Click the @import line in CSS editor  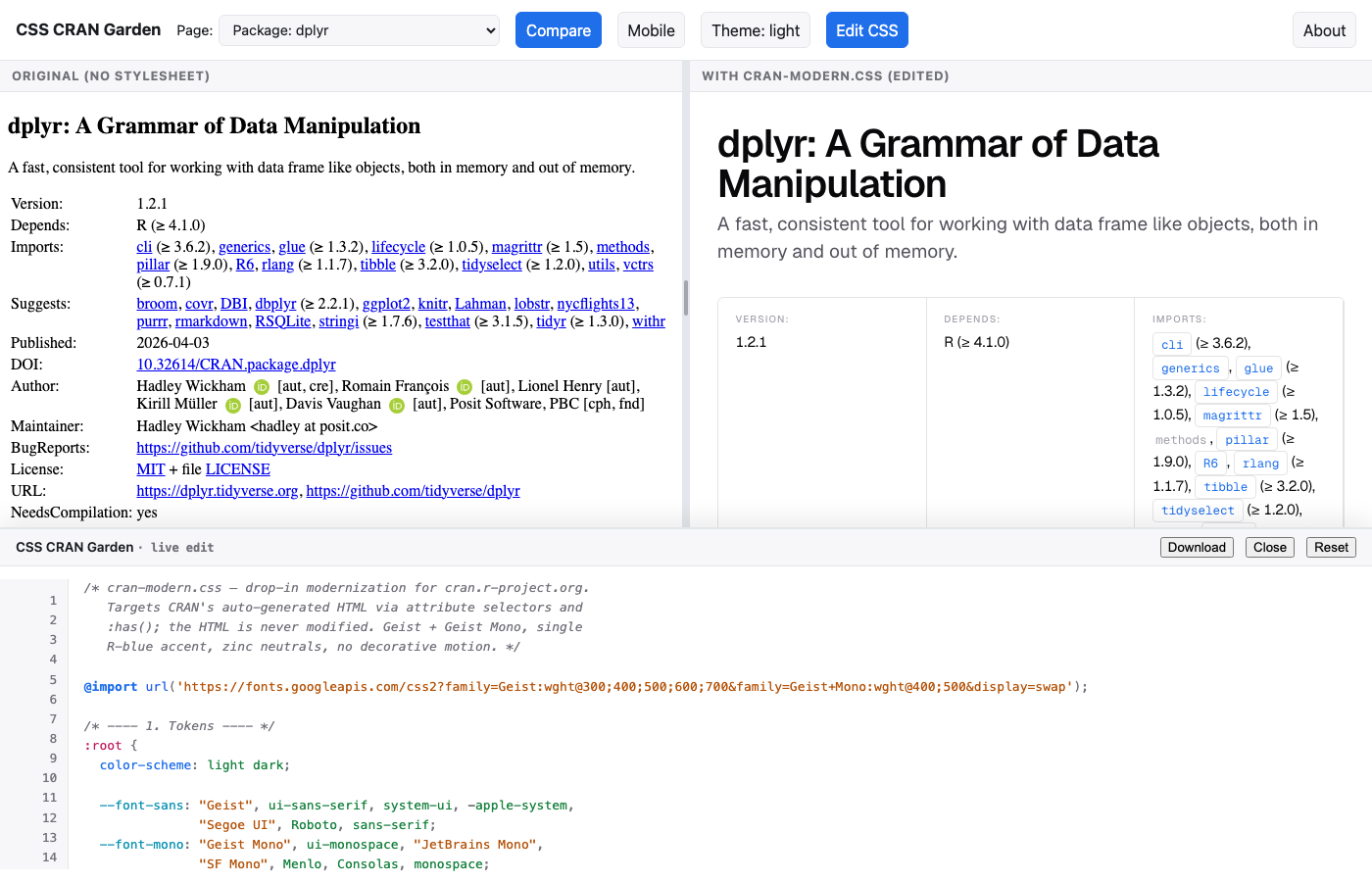click(x=586, y=687)
